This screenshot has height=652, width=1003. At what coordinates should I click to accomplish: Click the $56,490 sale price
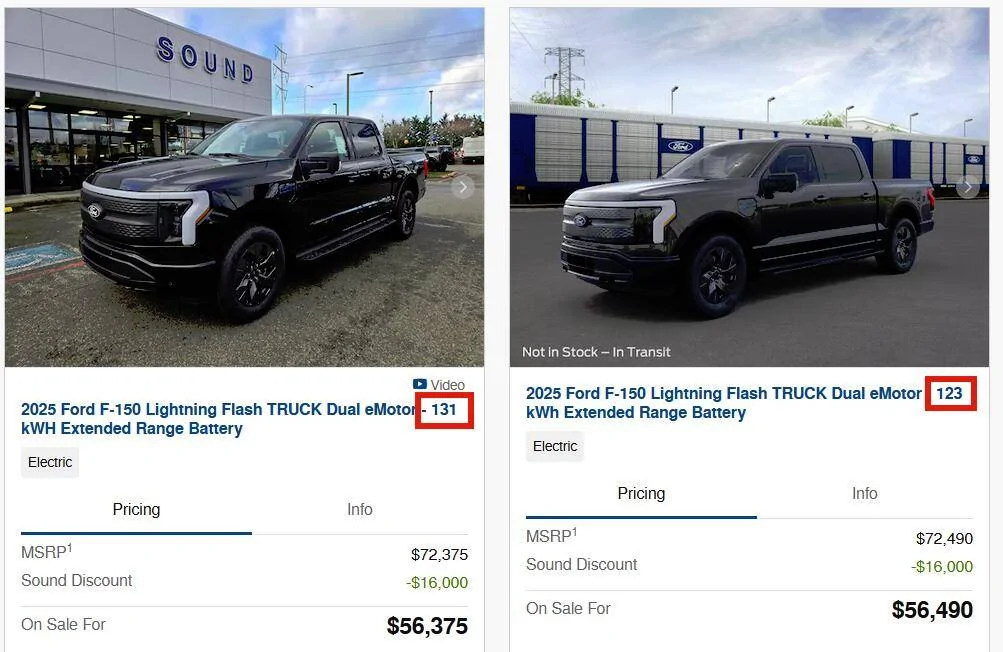(932, 610)
